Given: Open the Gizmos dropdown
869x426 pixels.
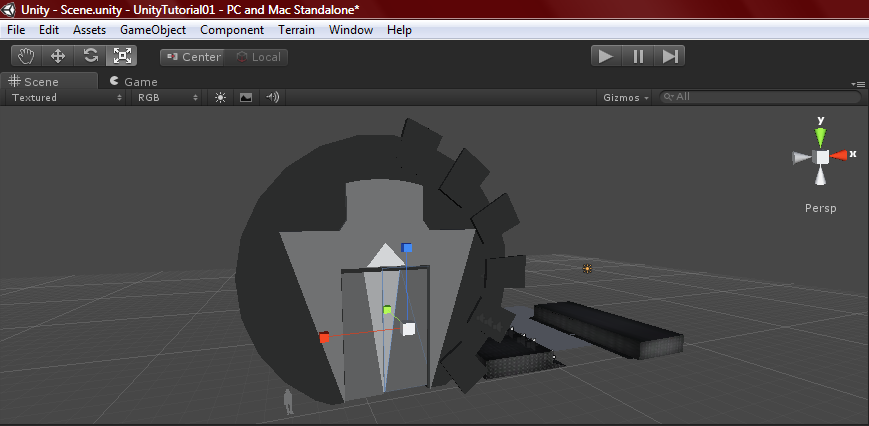Looking at the screenshot, I should click(x=626, y=97).
